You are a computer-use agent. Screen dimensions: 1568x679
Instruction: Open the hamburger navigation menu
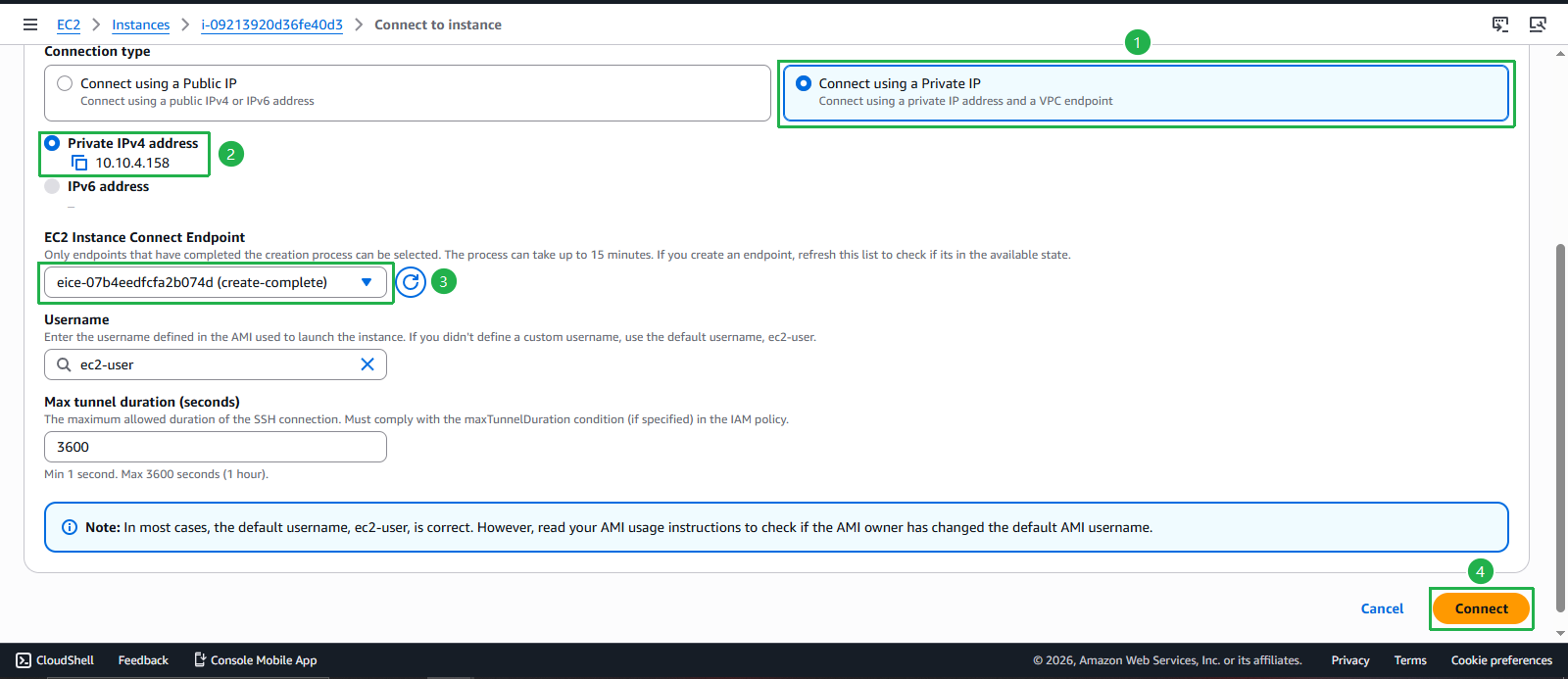[30, 24]
